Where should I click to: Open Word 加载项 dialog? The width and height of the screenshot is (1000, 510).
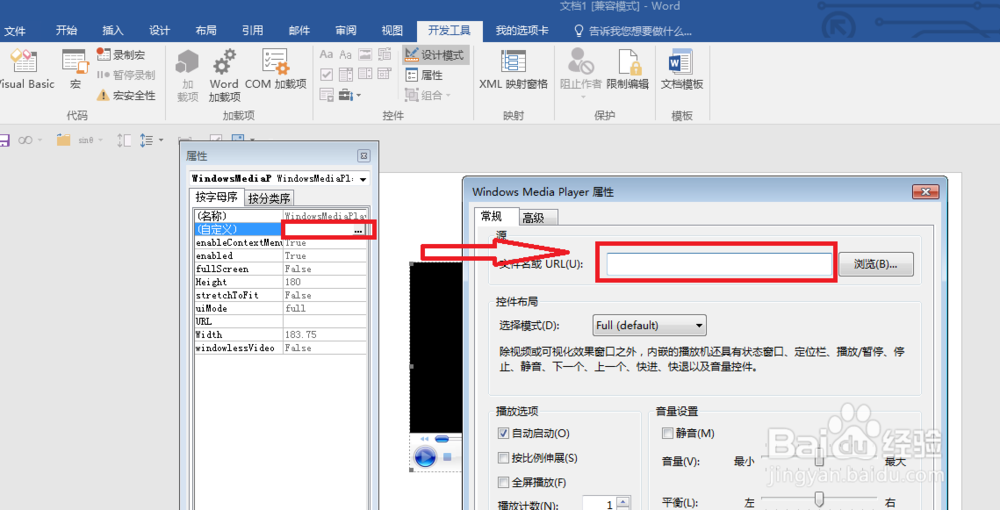[x=224, y=75]
